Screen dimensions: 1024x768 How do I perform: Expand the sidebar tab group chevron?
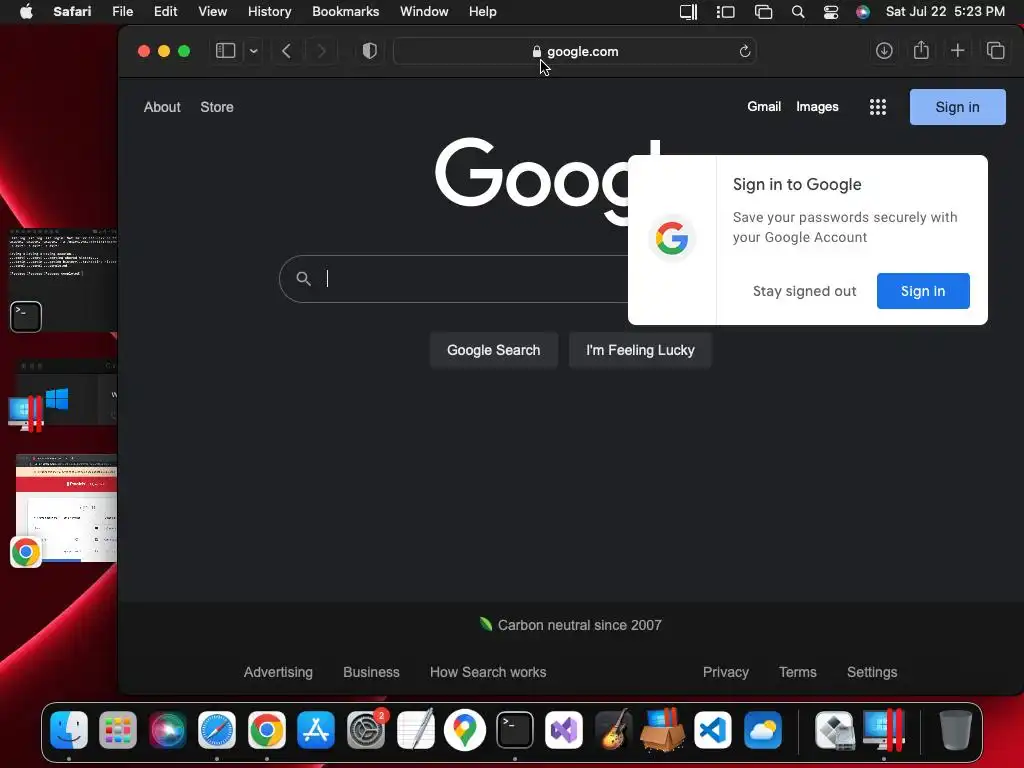coord(253,51)
